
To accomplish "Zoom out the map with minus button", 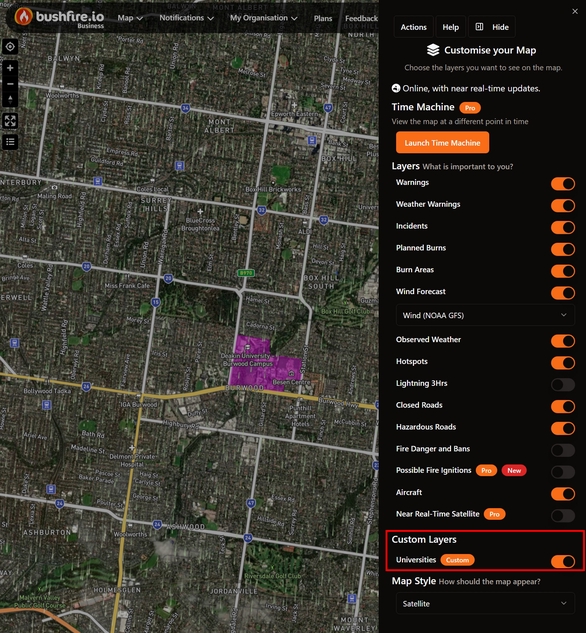I will [x=10, y=84].
